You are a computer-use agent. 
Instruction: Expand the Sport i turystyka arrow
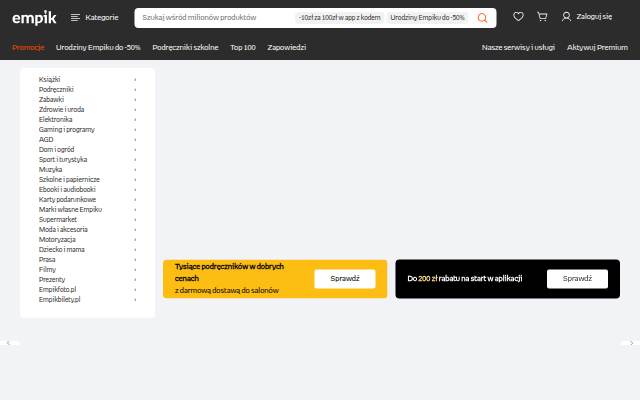click(x=135, y=160)
